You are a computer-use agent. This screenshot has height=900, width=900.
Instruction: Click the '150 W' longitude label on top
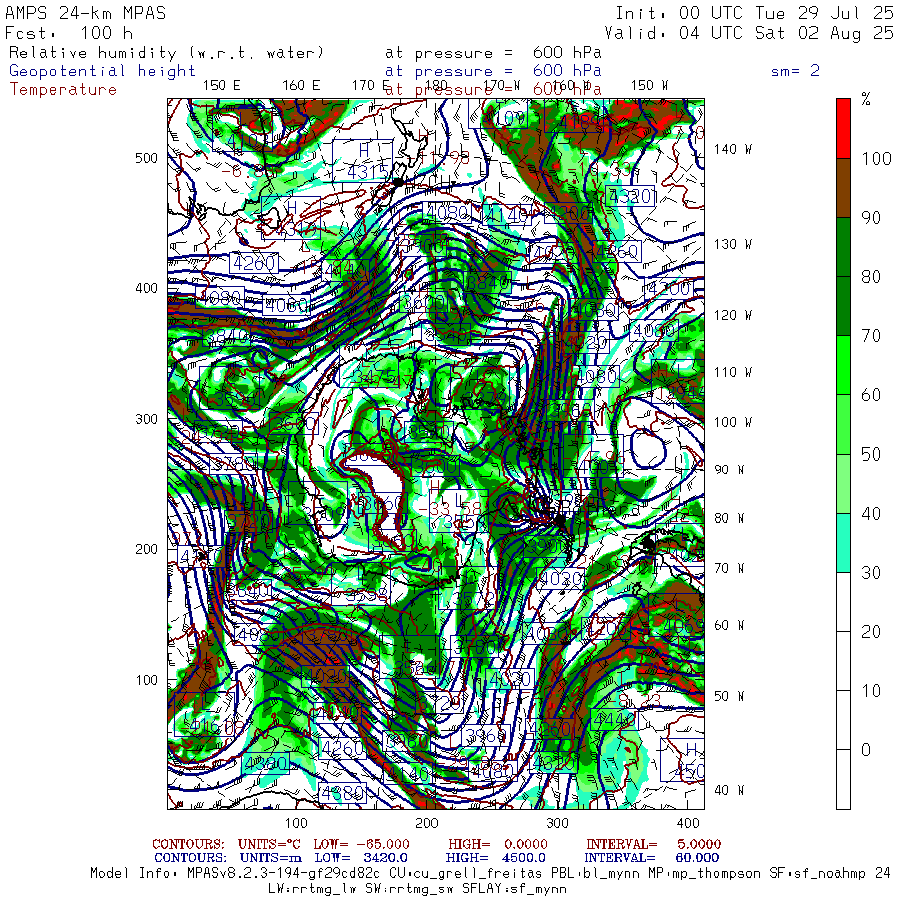click(x=649, y=85)
